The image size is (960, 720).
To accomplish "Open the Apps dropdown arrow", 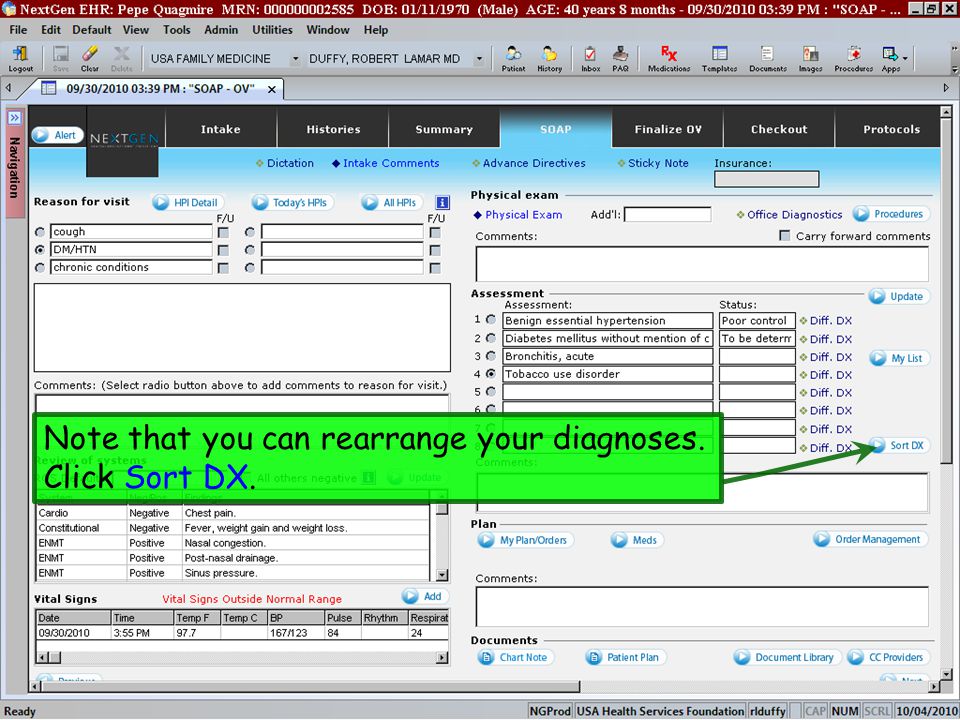I will [x=905, y=59].
